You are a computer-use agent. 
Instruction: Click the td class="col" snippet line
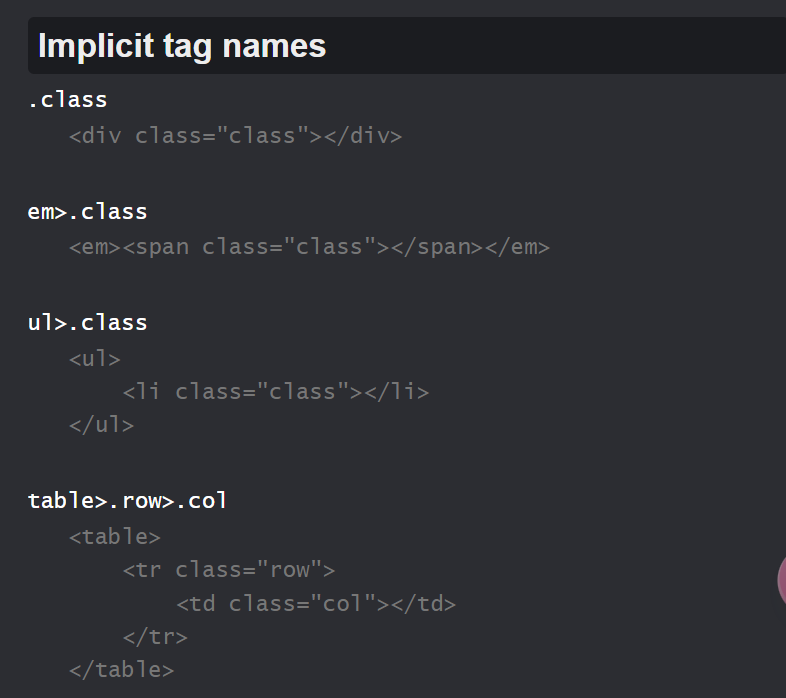click(x=316, y=604)
